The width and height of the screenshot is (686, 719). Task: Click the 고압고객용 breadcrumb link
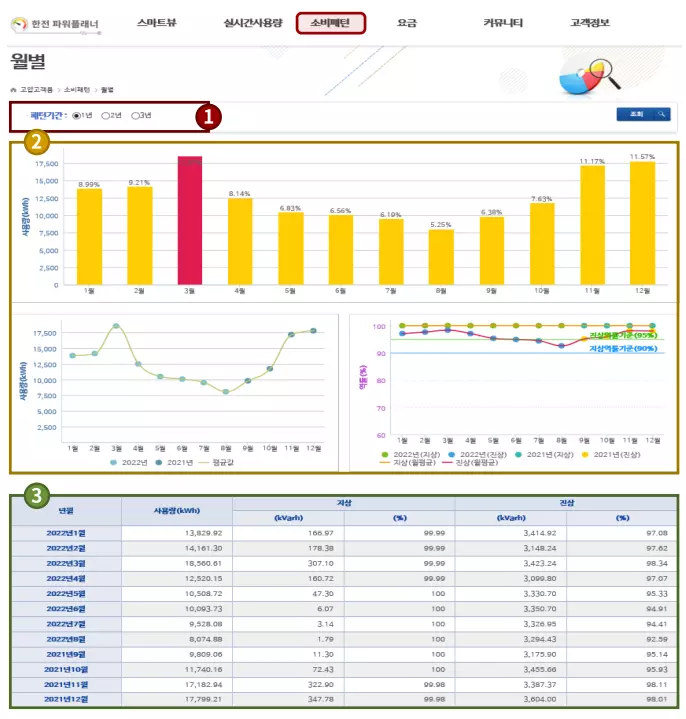point(36,90)
